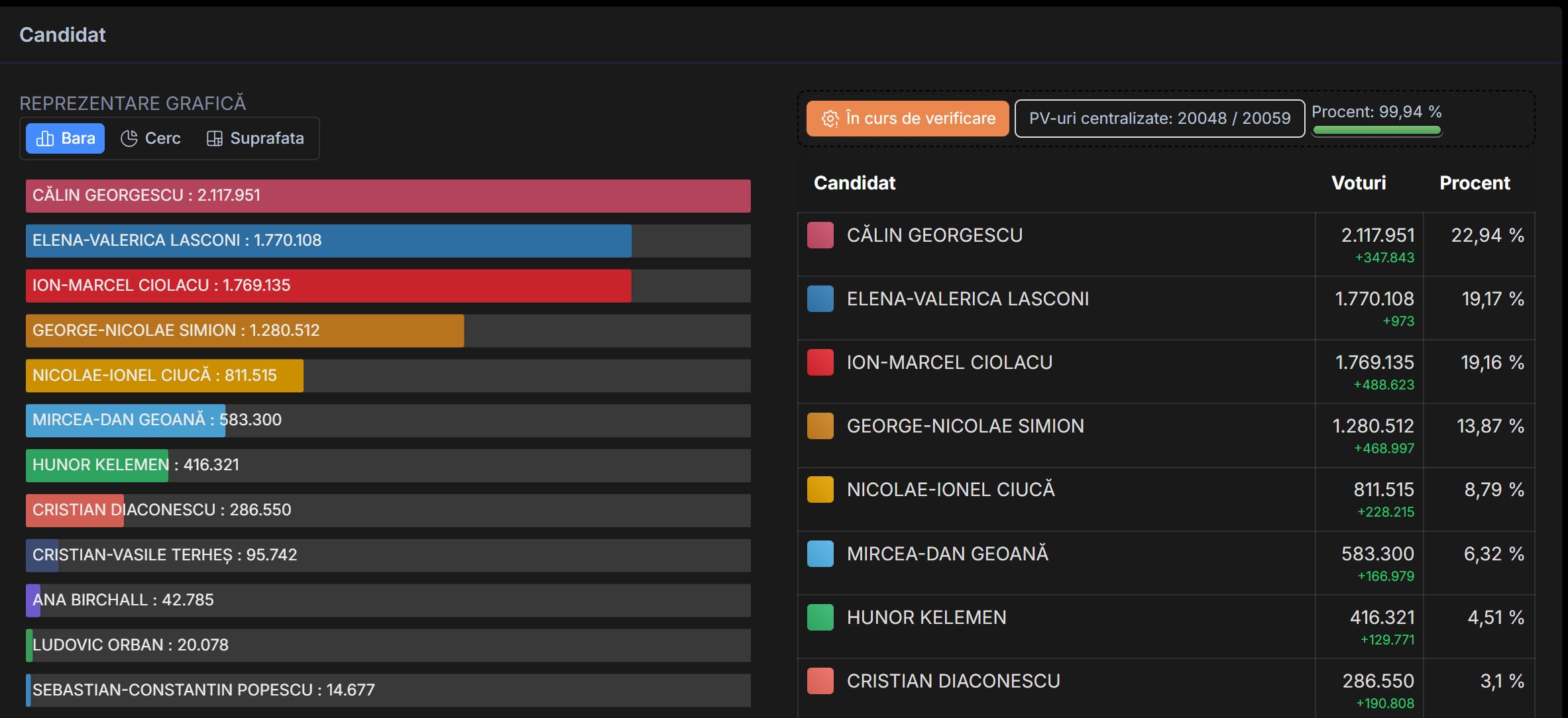
Task: Click Mircea-Dan Geoană's table row name
Action: (947, 554)
